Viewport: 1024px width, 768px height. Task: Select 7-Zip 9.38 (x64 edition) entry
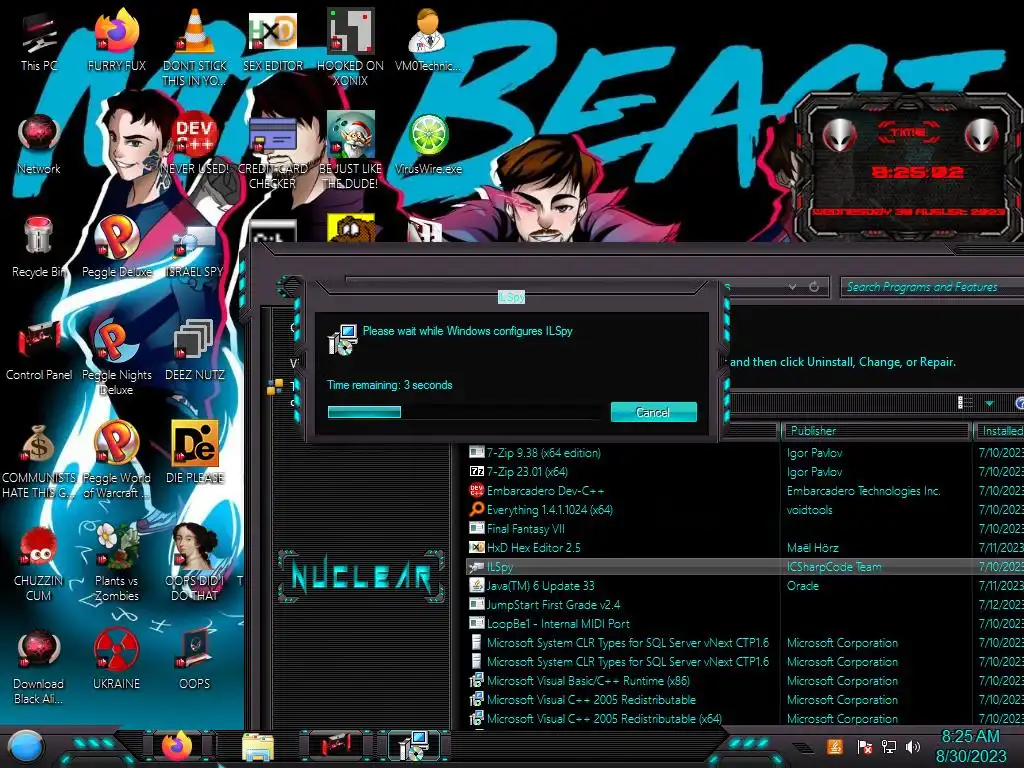coord(543,453)
